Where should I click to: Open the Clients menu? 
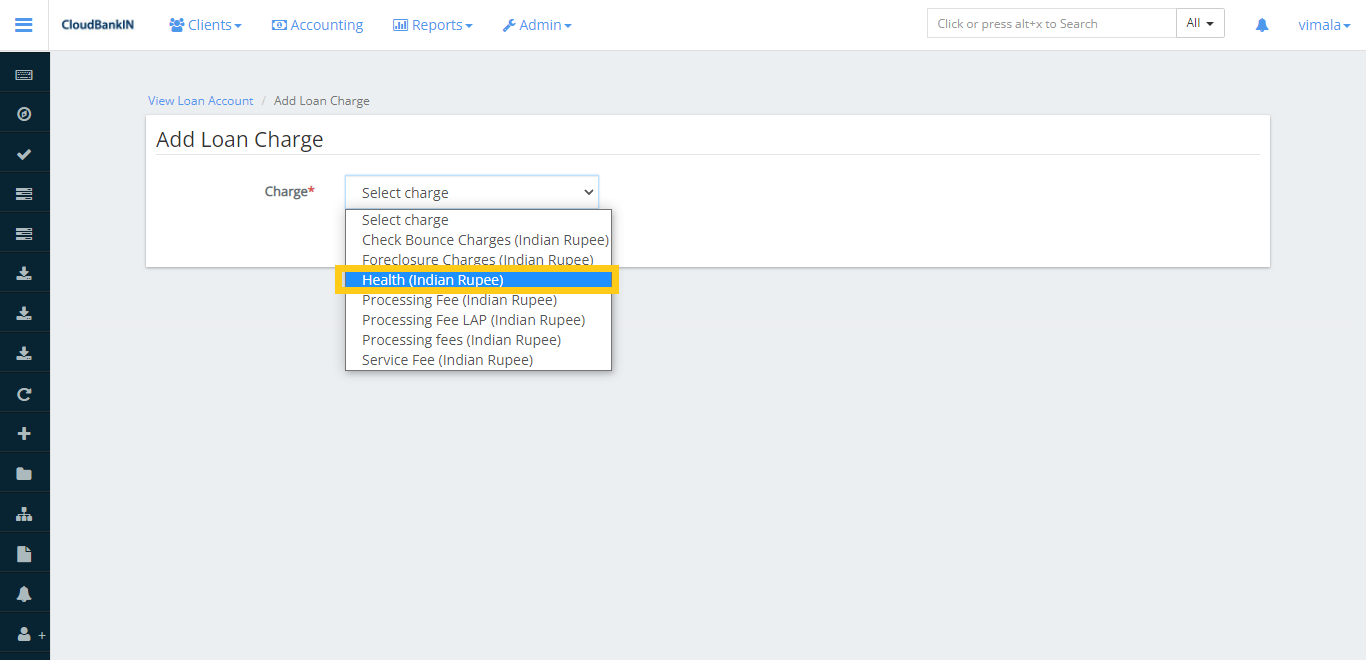point(205,25)
